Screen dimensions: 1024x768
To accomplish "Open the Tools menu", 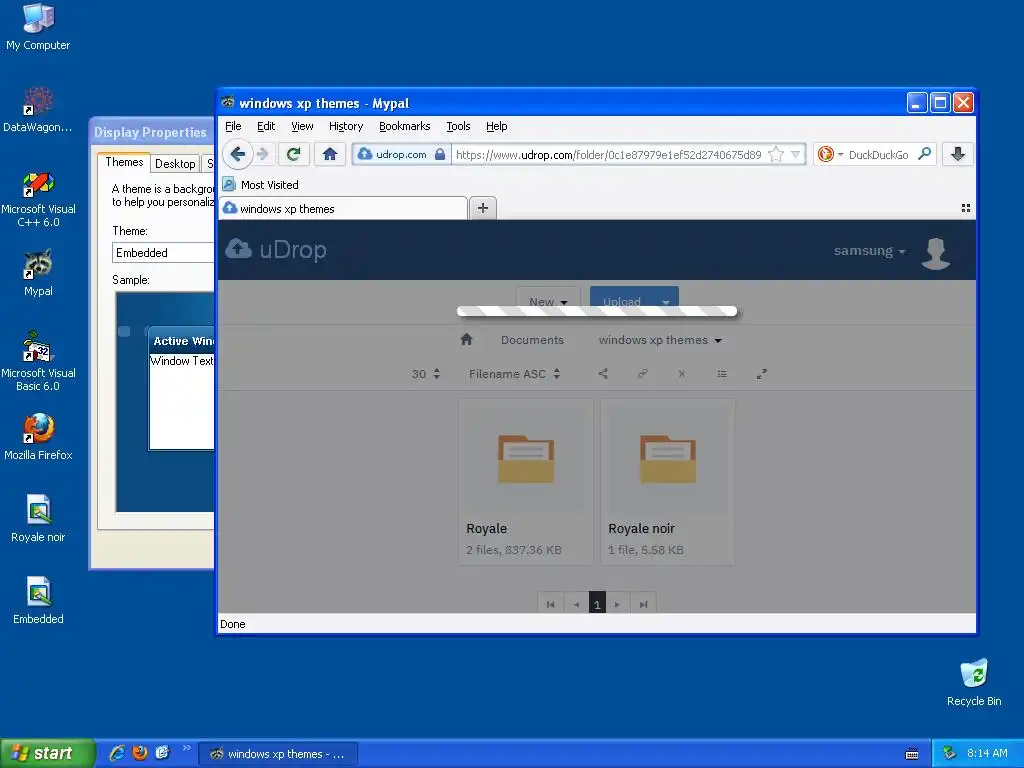I will coord(458,126).
